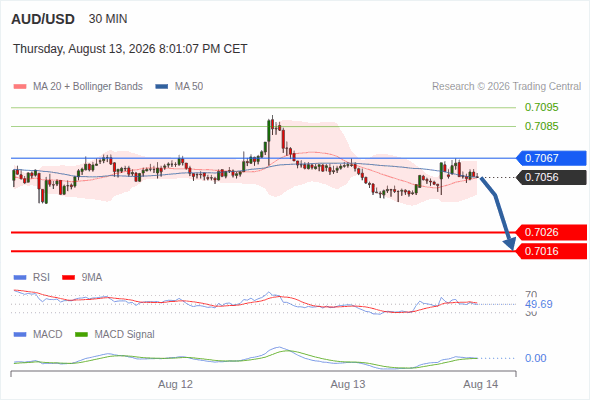
Task: Select the 0.7016 red support tag
Action: 551,251
